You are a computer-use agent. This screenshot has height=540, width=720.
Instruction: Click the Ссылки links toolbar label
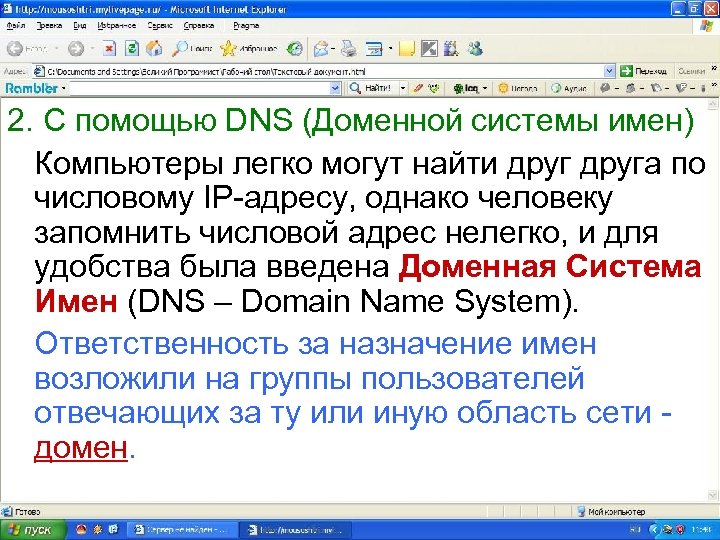(691, 71)
